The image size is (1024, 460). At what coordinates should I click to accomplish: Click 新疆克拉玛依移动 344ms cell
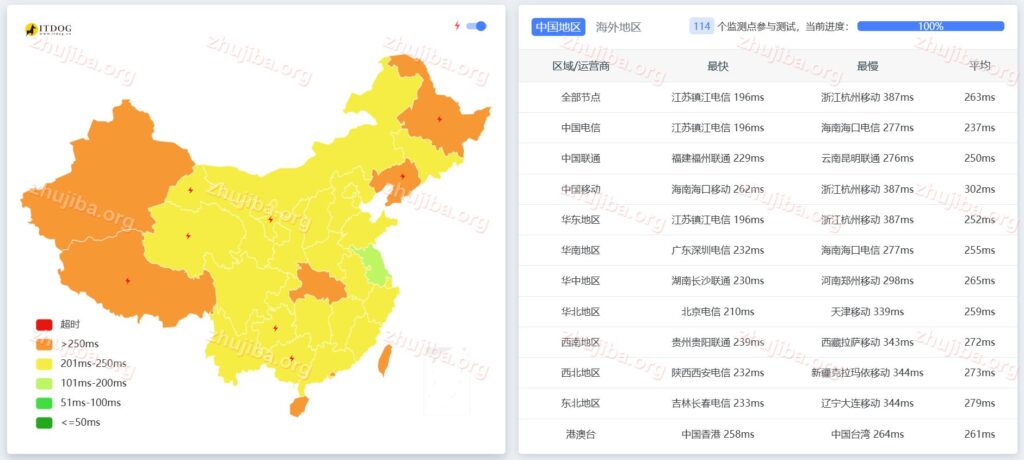pos(867,372)
